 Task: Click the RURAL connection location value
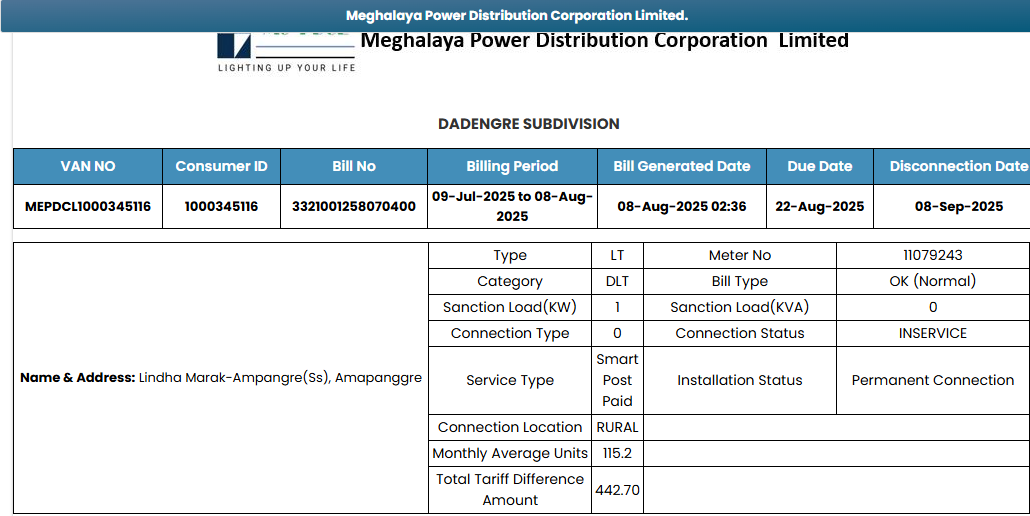point(617,427)
